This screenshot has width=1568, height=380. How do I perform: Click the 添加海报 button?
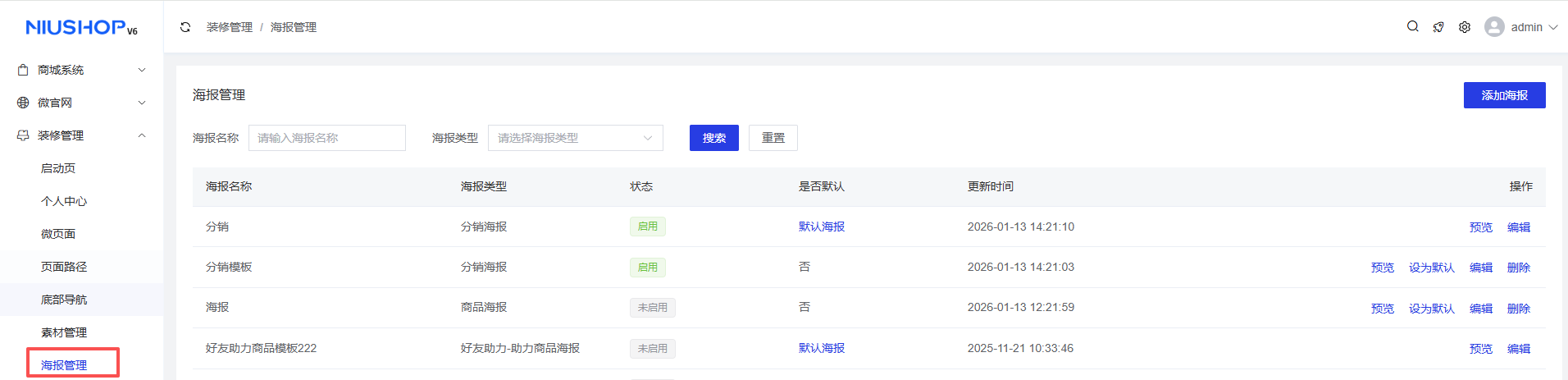click(1504, 95)
